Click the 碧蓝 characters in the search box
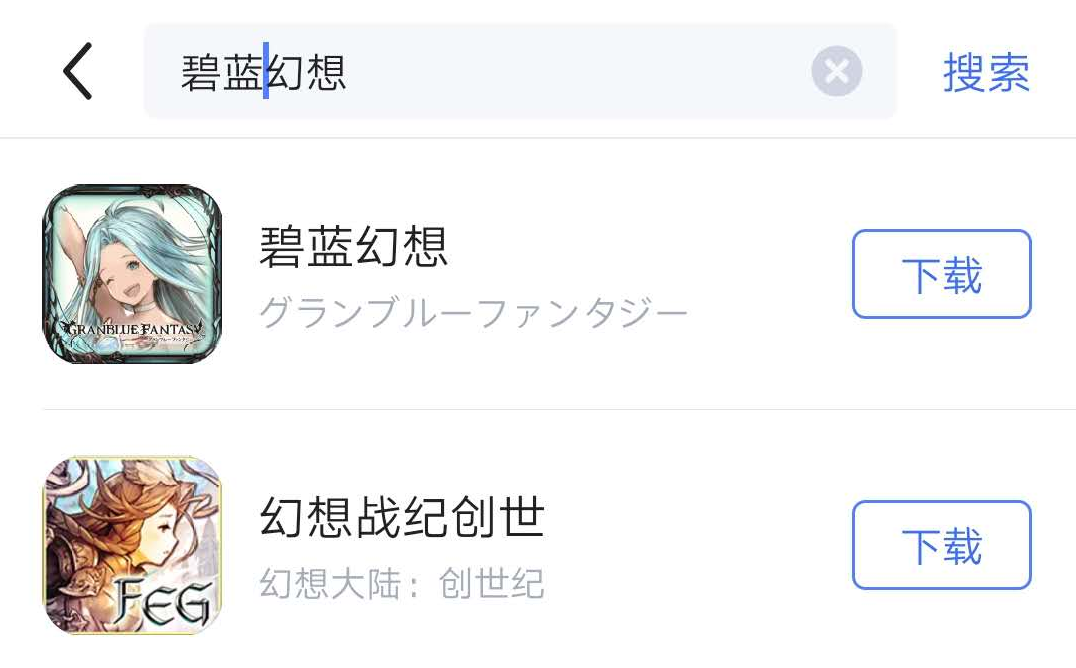Screen dimensions: 1076x668 click(222, 72)
